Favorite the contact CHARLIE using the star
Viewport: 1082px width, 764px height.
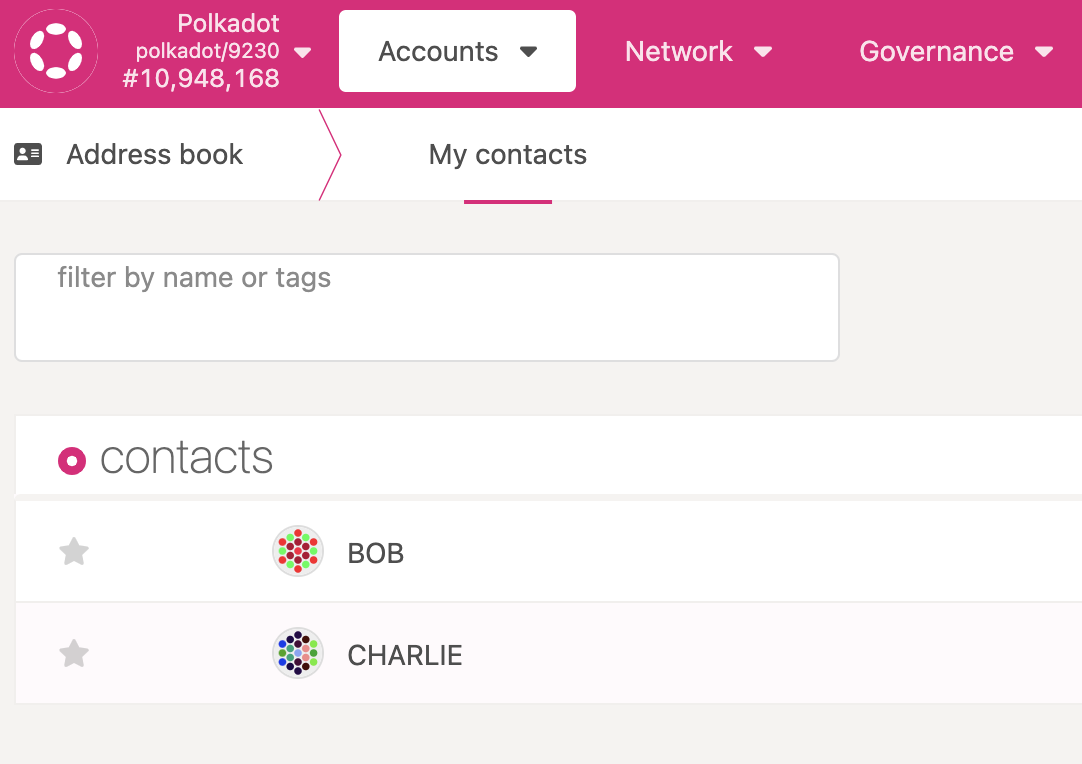pos(73,653)
